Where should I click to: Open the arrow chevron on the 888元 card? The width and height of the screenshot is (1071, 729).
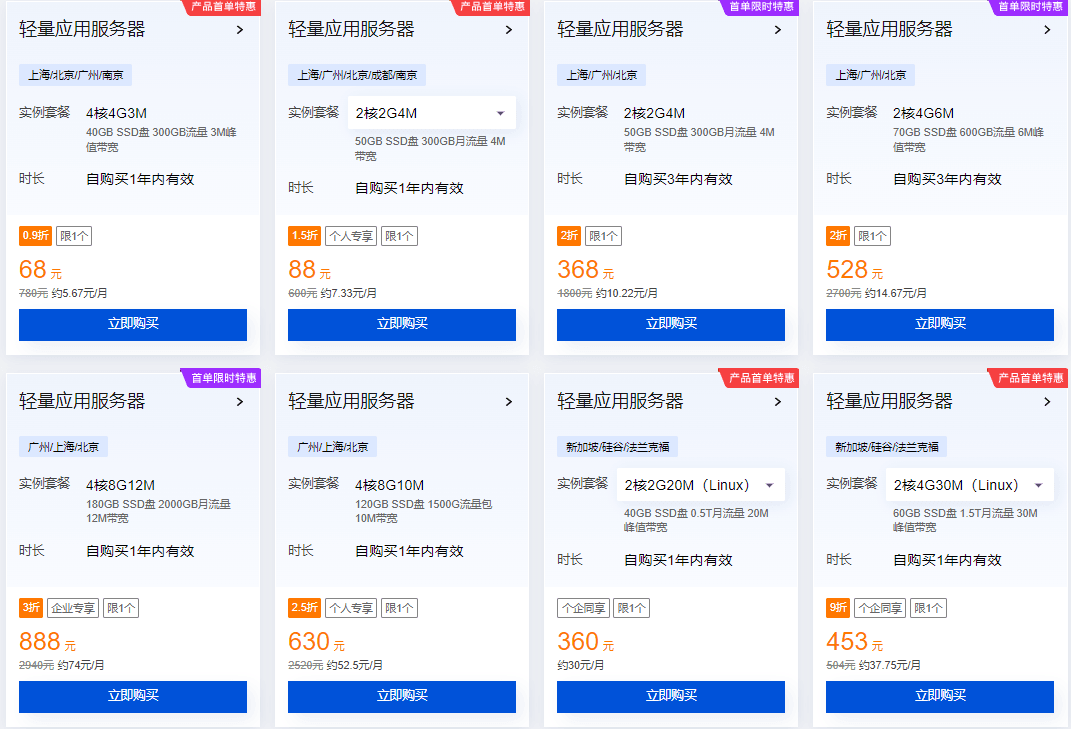pyautogui.click(x=240, y=402)
